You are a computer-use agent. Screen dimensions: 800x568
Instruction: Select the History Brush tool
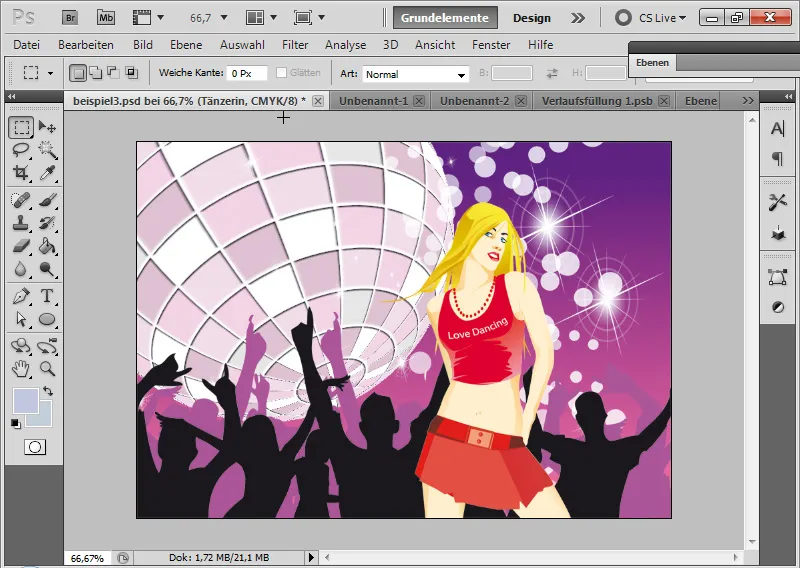[47, 223]
